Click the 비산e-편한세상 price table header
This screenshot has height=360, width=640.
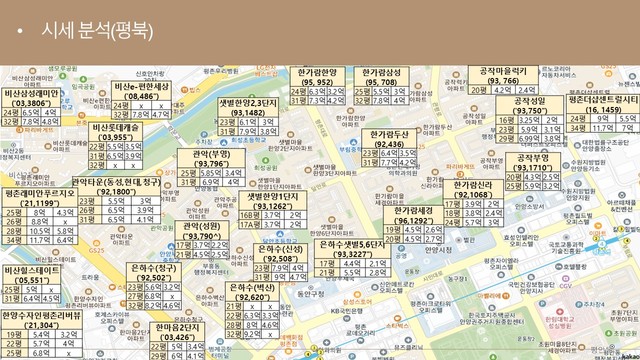click(x=141, y=91)
